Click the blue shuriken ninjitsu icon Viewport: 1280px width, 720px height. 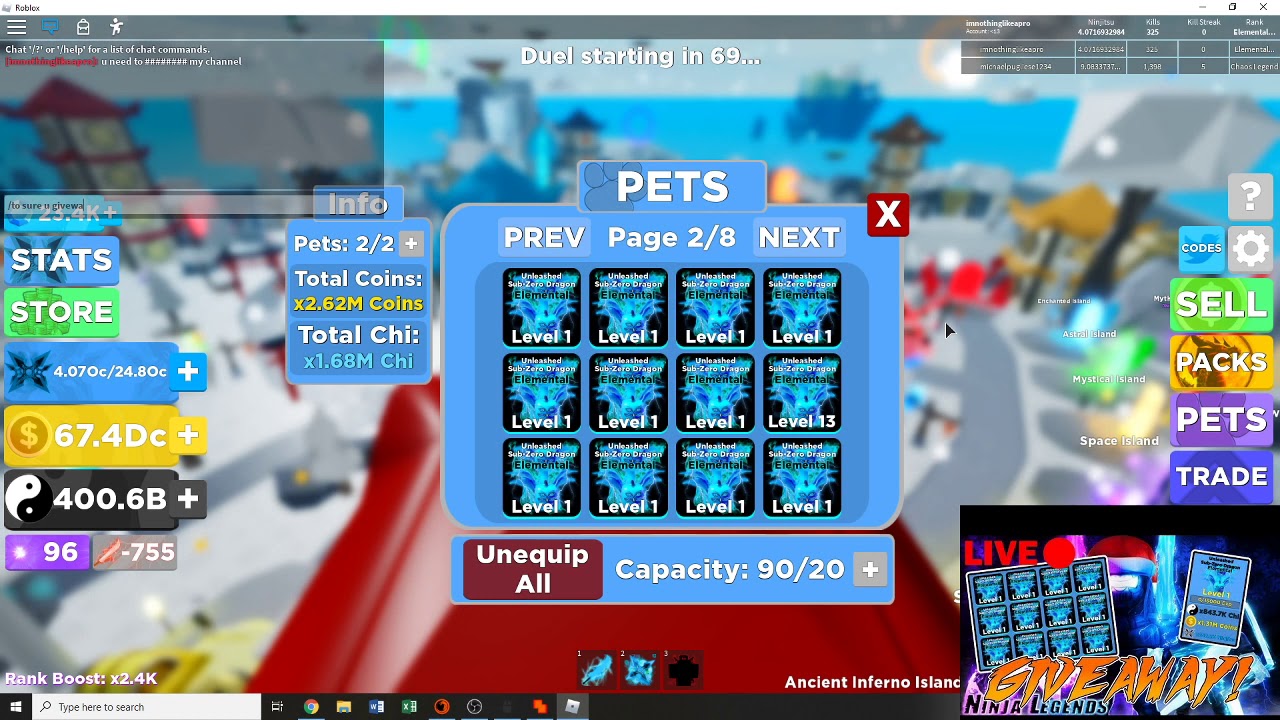click(x=29, y=372)
